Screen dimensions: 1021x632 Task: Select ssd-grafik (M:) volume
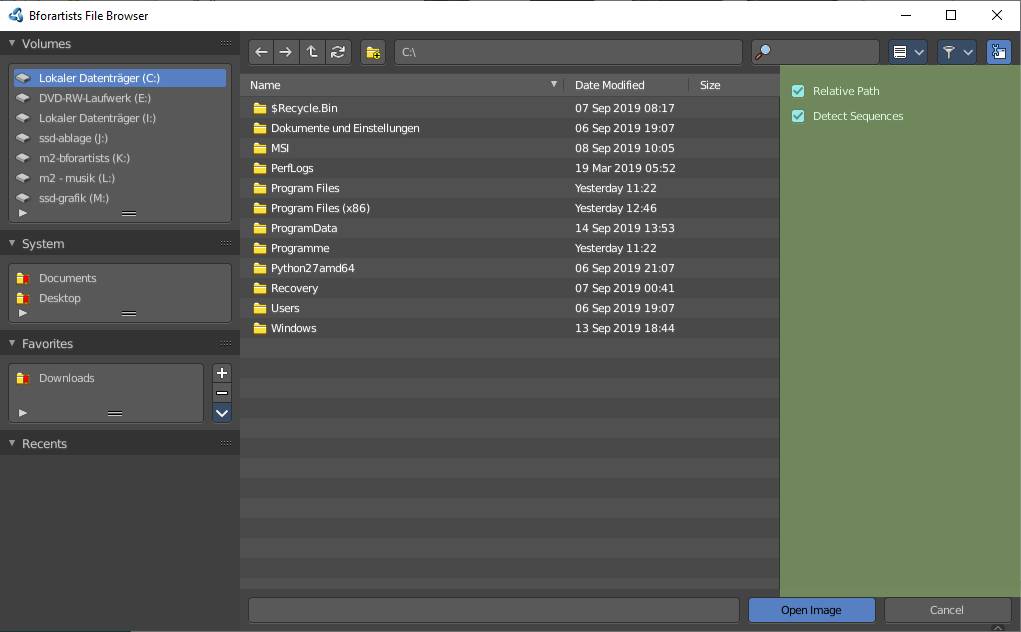click(120, 199)
